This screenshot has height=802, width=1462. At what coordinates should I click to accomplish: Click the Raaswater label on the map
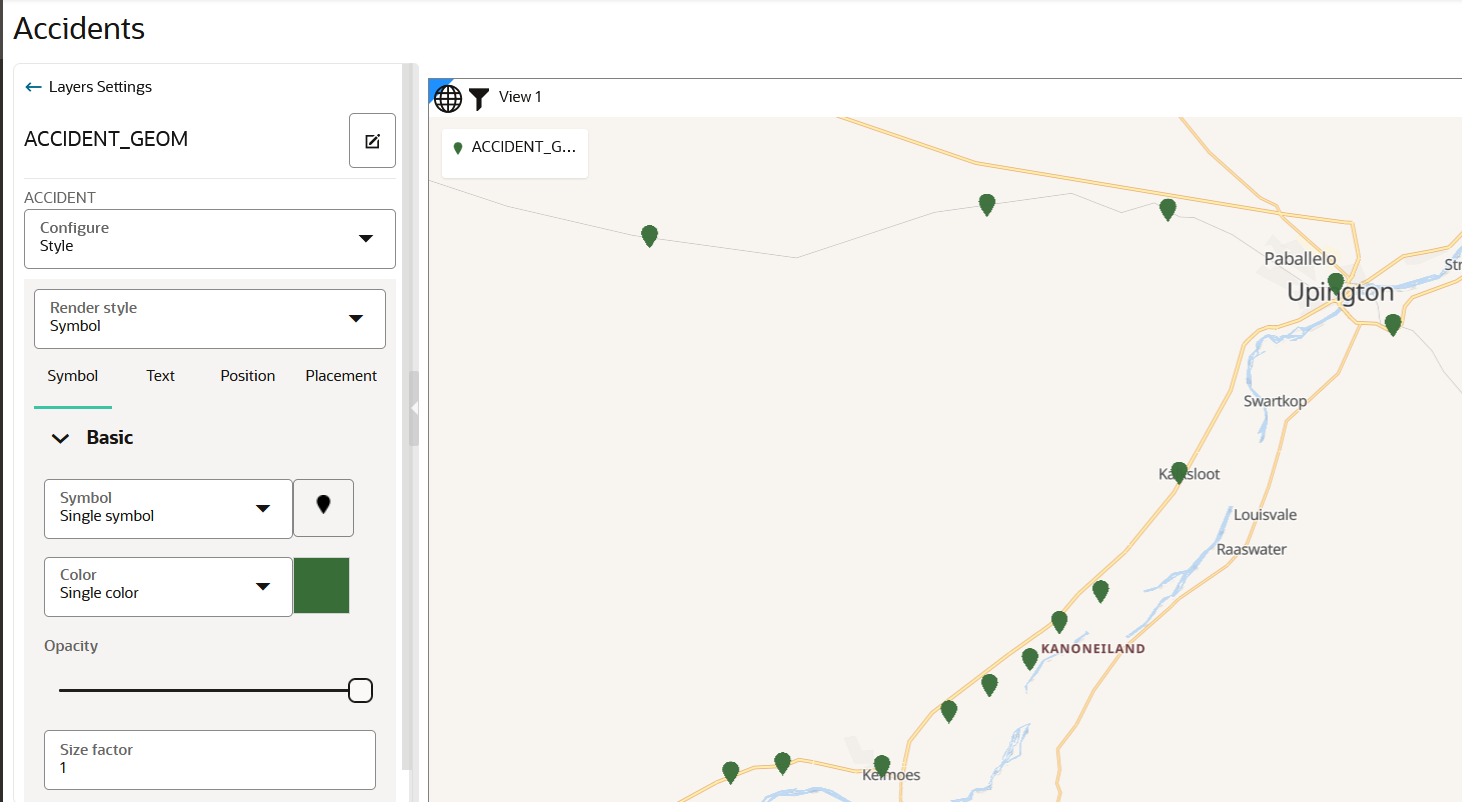tap(1251, 549)
